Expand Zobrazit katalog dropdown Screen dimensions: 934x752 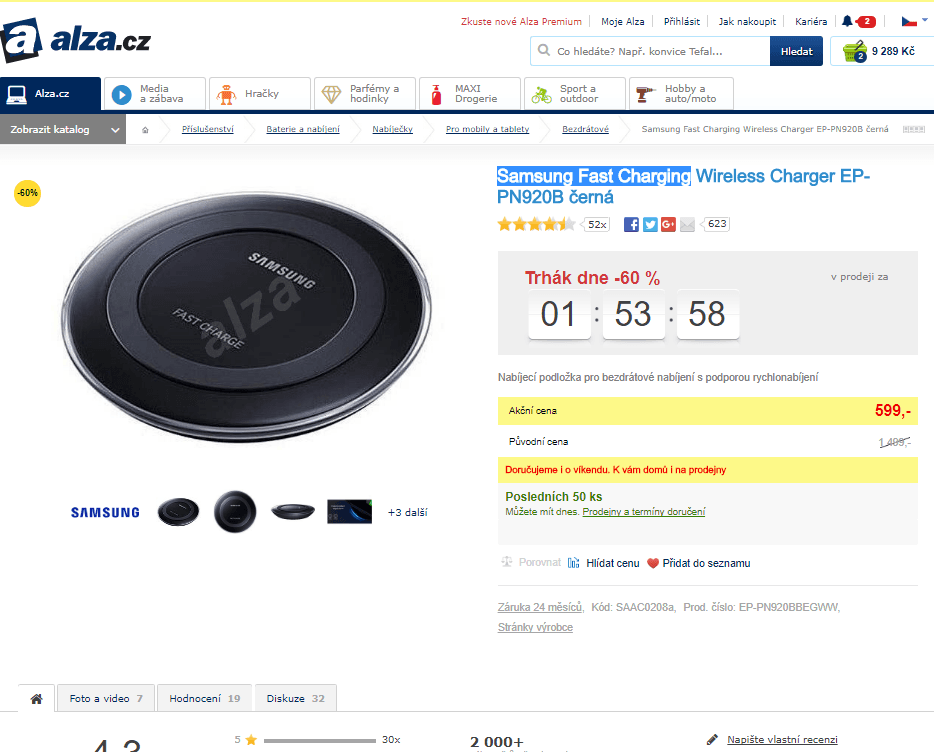(x=63, y=129)
